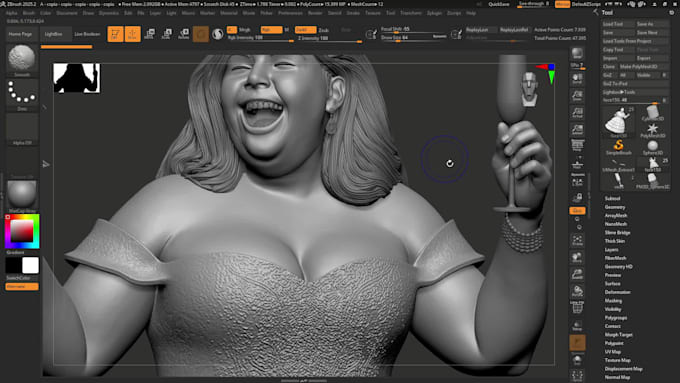Expand the Layers subpalette
680x383 pixels.
click(x=611, y=249)
